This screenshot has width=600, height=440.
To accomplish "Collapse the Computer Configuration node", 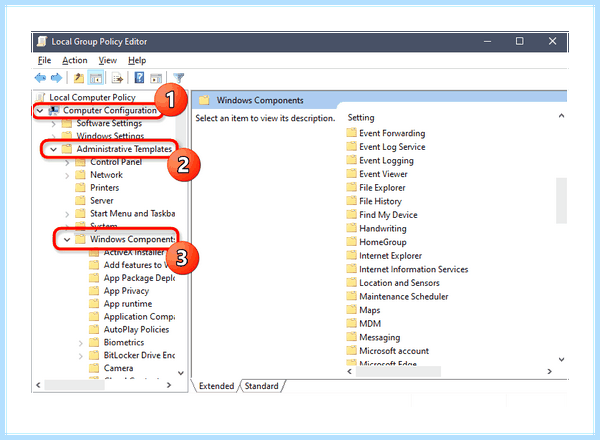I will (40, 111).
